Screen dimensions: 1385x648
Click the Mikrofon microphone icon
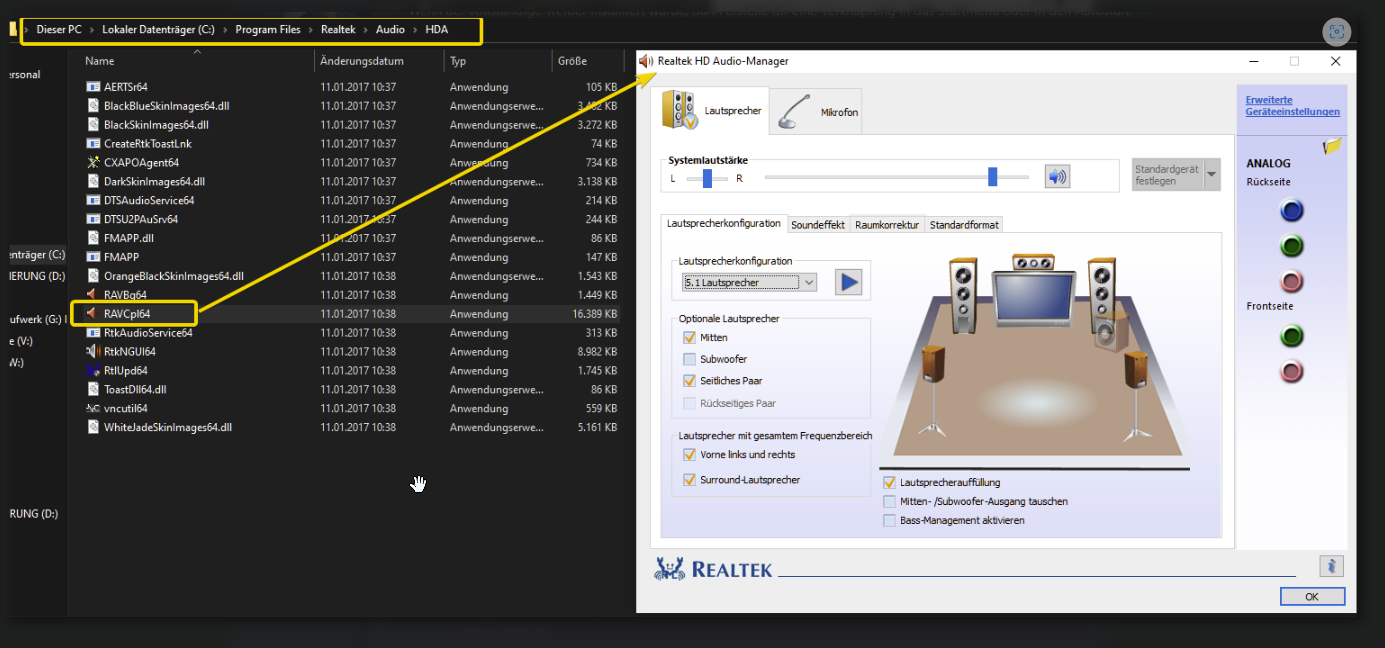point(796,112)
